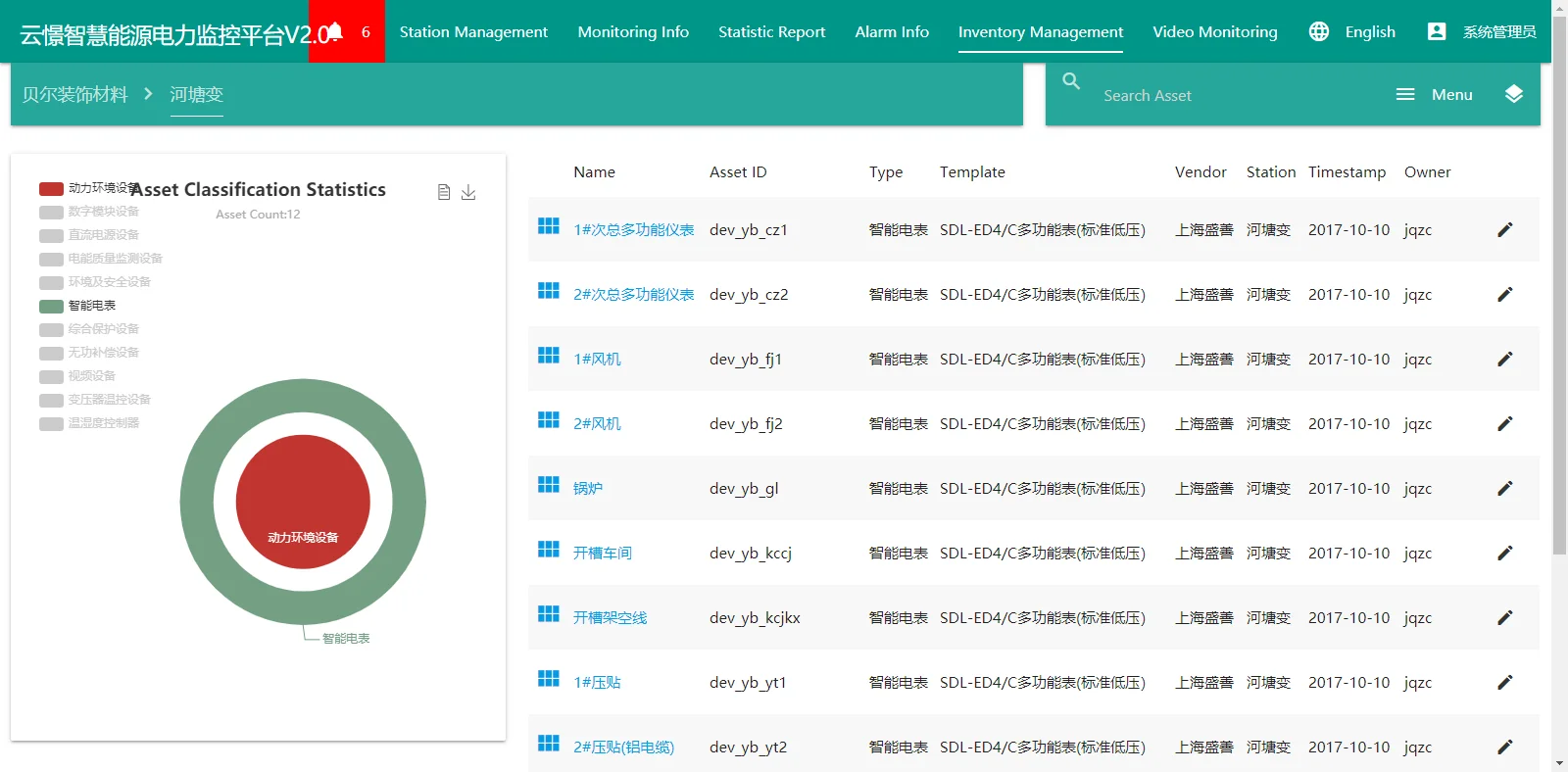1568x772 pixels.
Task: Download the asset classification chart image
Action: 468,192
